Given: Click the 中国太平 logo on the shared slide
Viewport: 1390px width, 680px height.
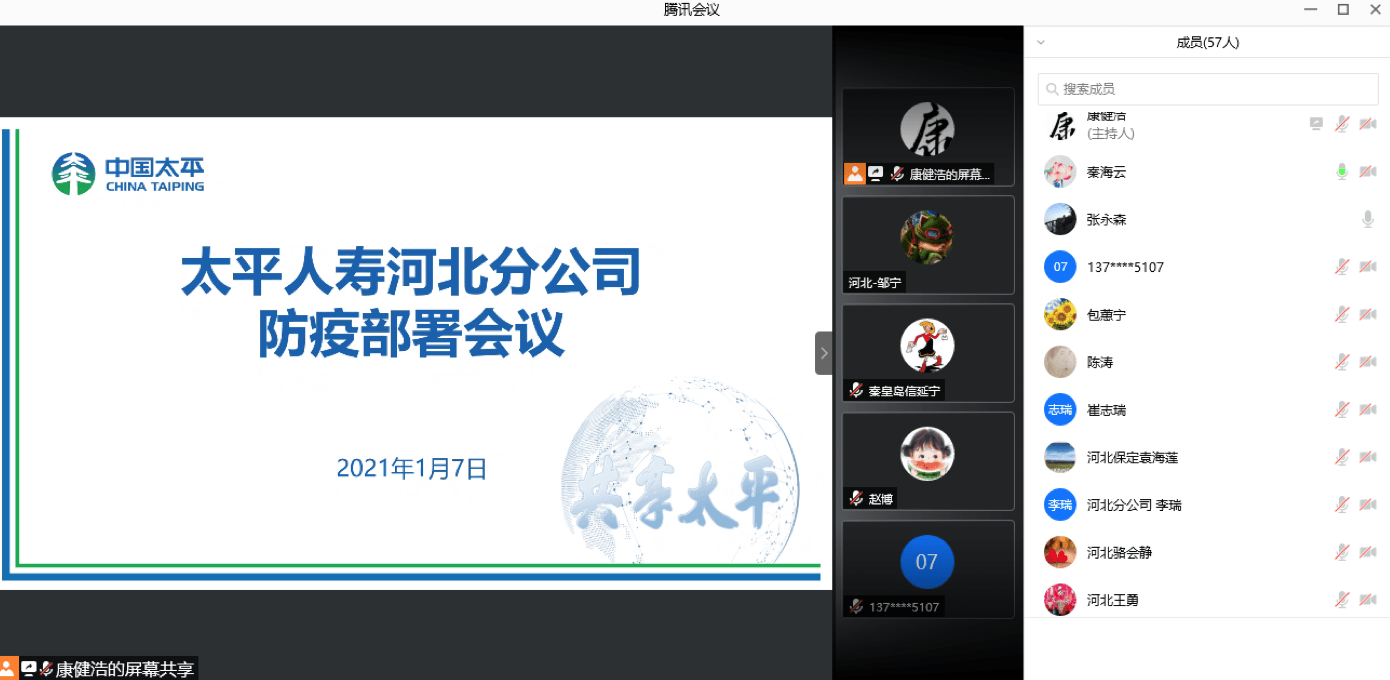Looking at the screenshot, I should pyautogui.click(x=128, y=174).
